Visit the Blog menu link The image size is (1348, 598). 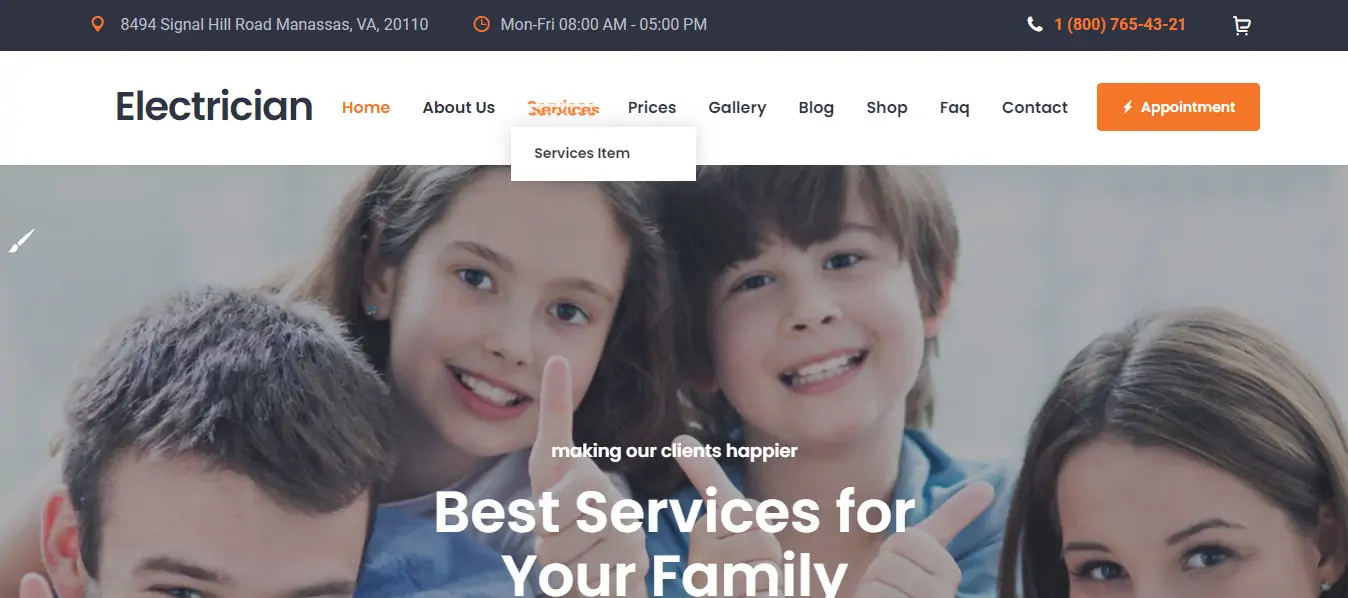click(x=816, y=107)
